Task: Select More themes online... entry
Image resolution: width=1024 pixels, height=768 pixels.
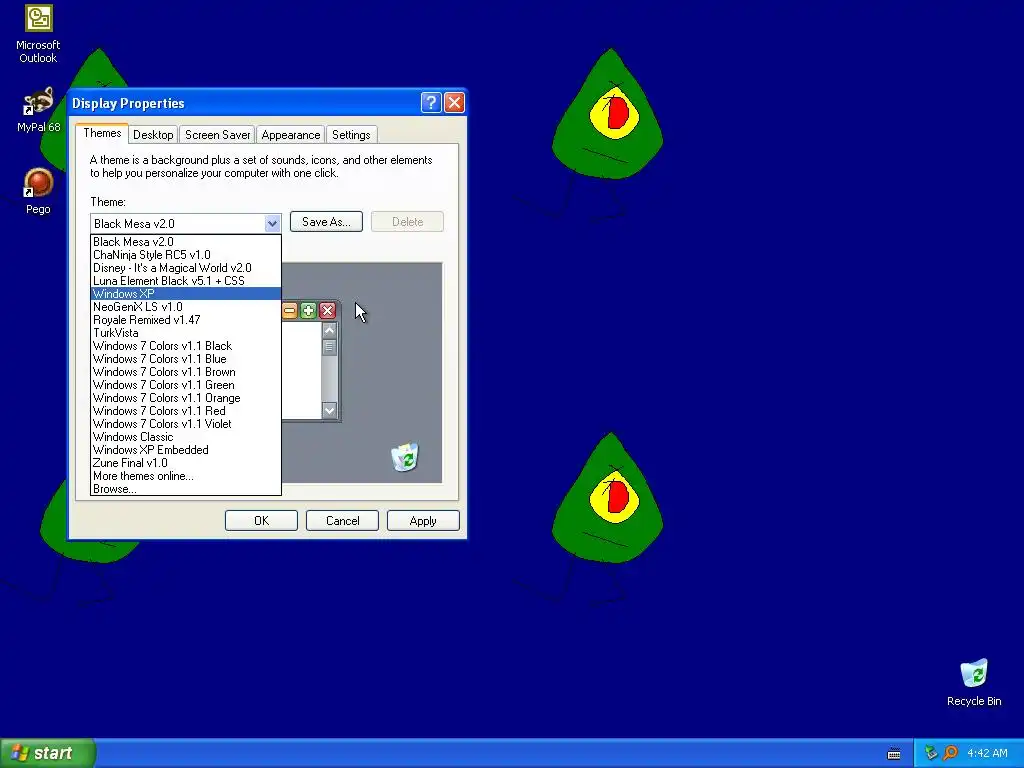Action: (185, 476)
